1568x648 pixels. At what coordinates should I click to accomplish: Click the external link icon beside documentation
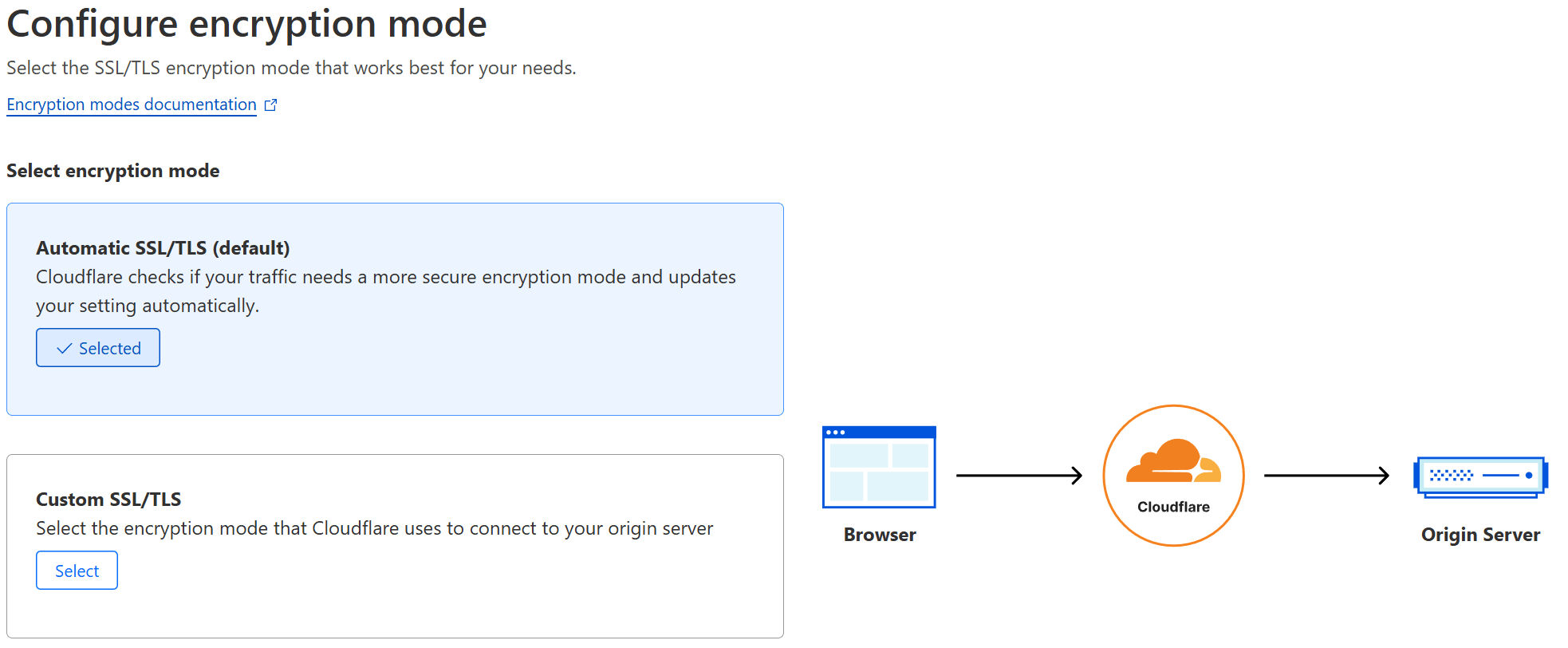click(x=270, y=104)
